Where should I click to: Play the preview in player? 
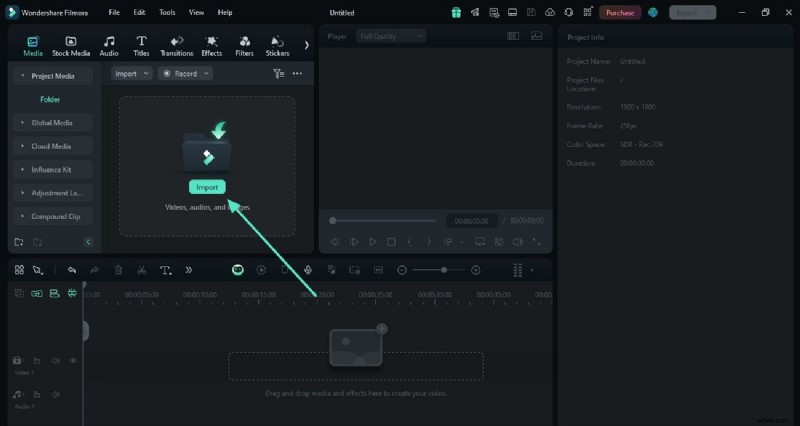tap(373, 242)
